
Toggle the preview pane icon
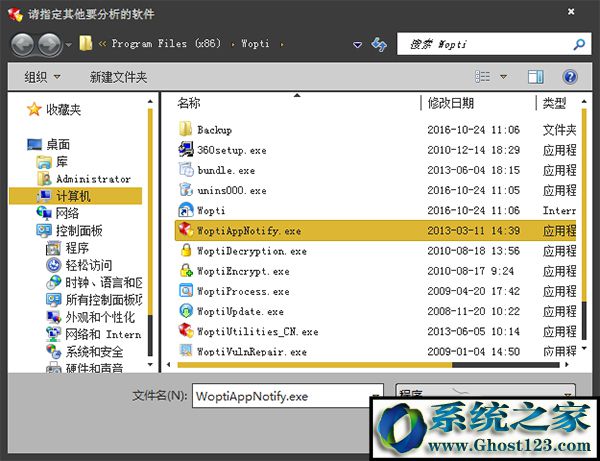(x=535, y=77)
